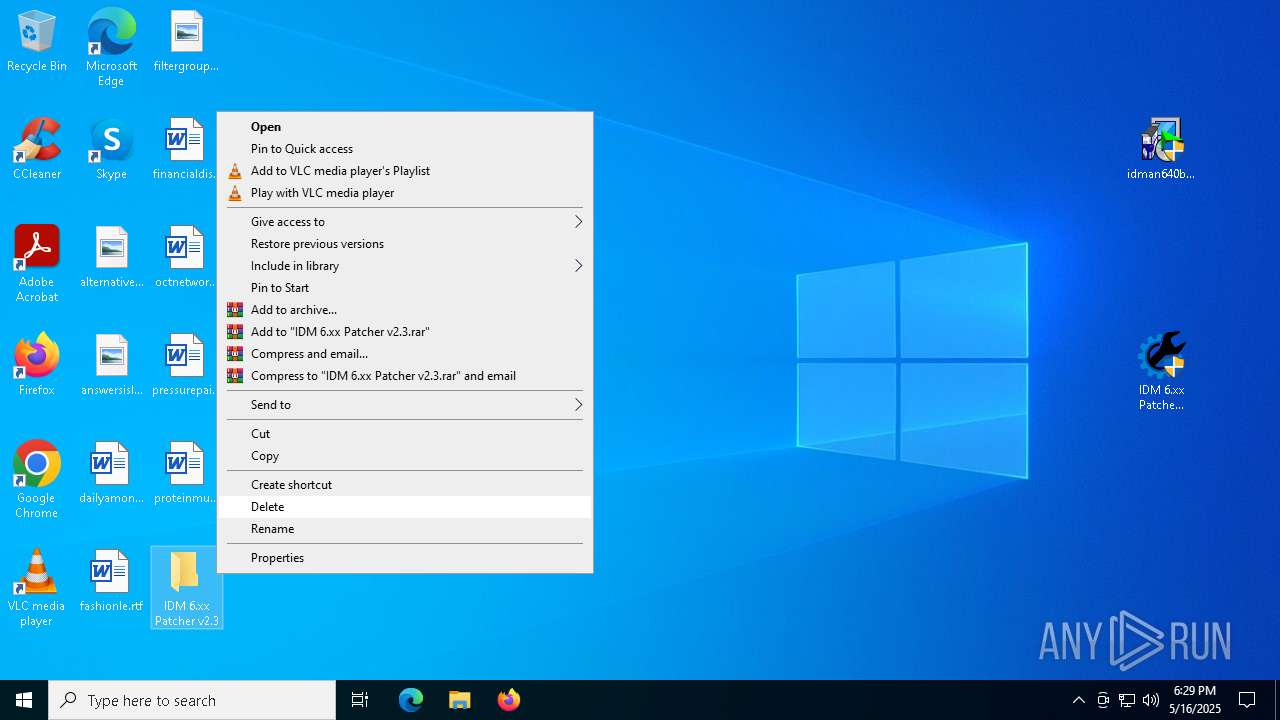Select the fashionle.rtf document icon
Screen dimensions: 1280x720
pyautogui.click(x=111, y=582)
